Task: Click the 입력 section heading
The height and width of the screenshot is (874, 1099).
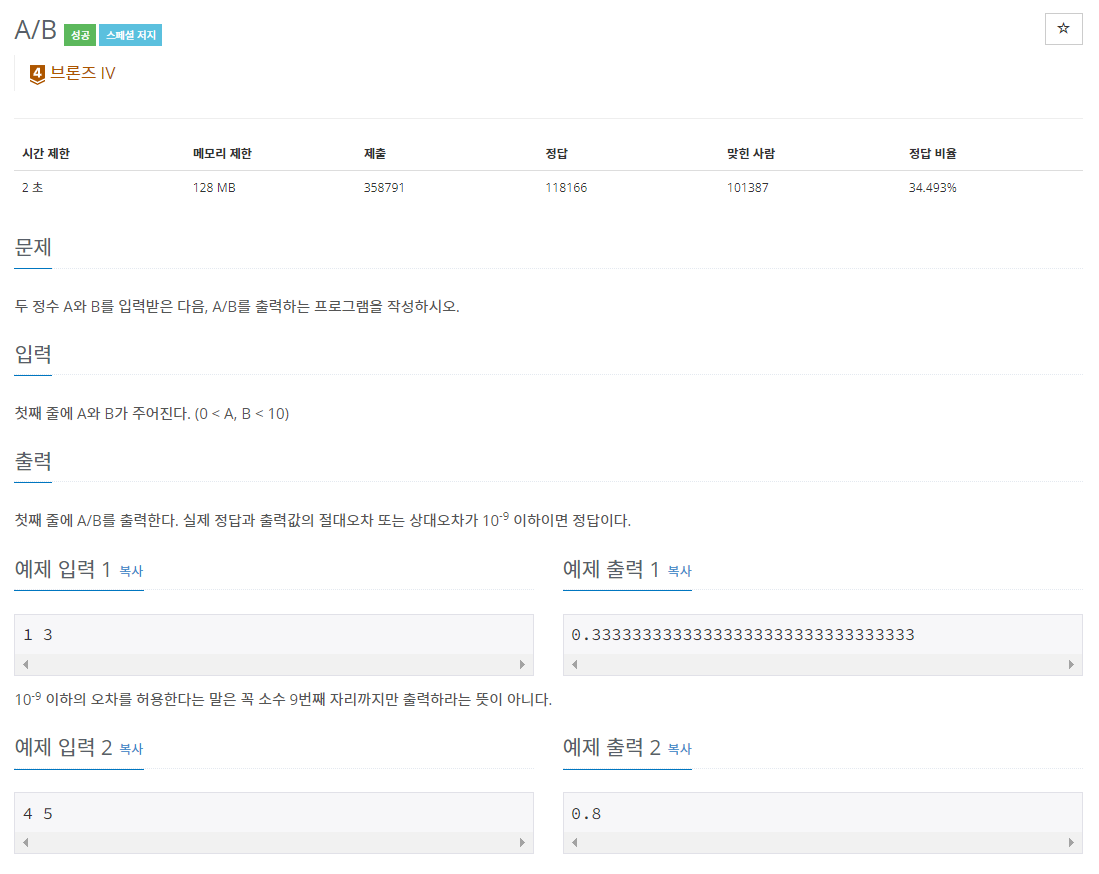Action: 33,354
